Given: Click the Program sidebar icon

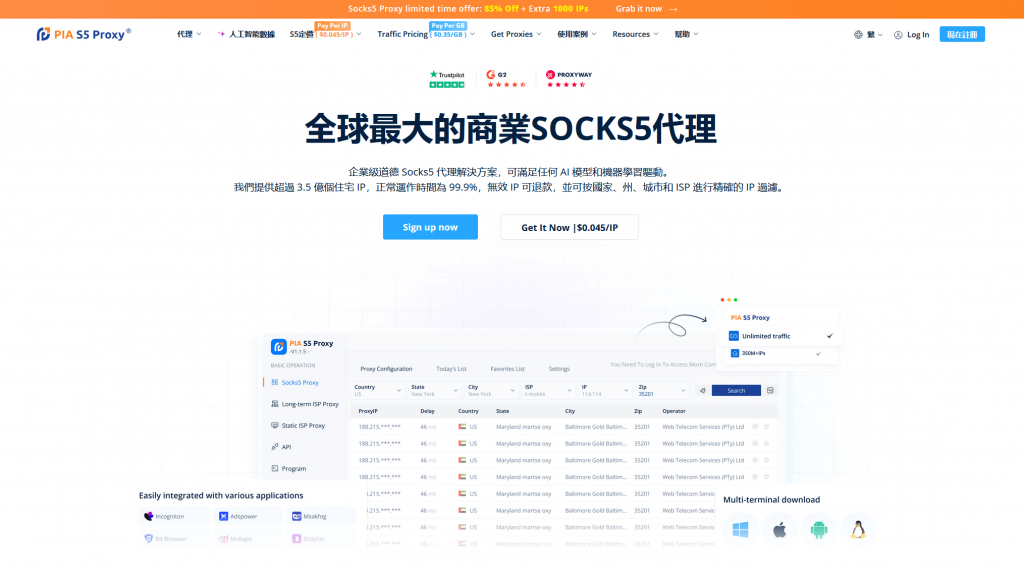Looking at the screenshot, I should coord(275,468).
